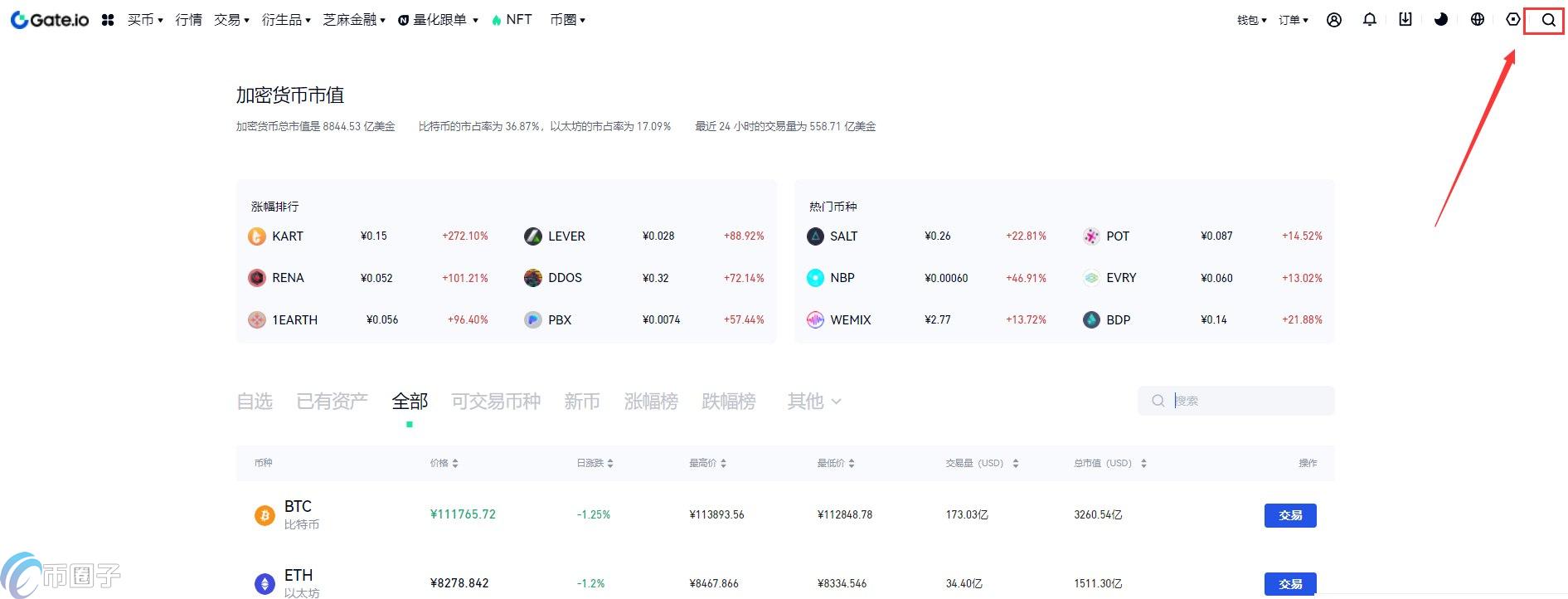Switch to the 自选 tab
Screen dimensions: 1568x599
tap(255, 402)
